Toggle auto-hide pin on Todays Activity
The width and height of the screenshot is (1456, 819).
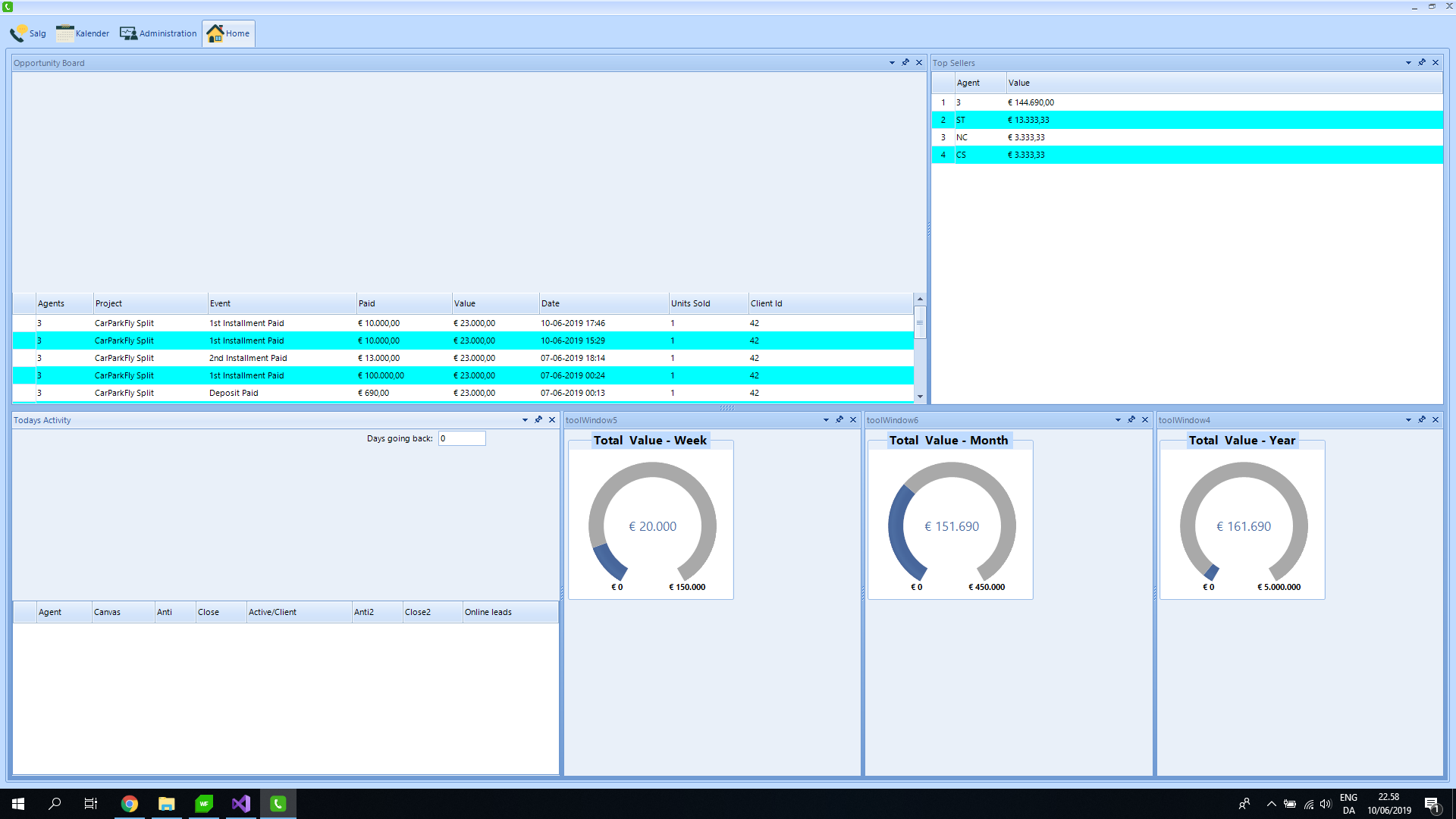coord(538,420)
